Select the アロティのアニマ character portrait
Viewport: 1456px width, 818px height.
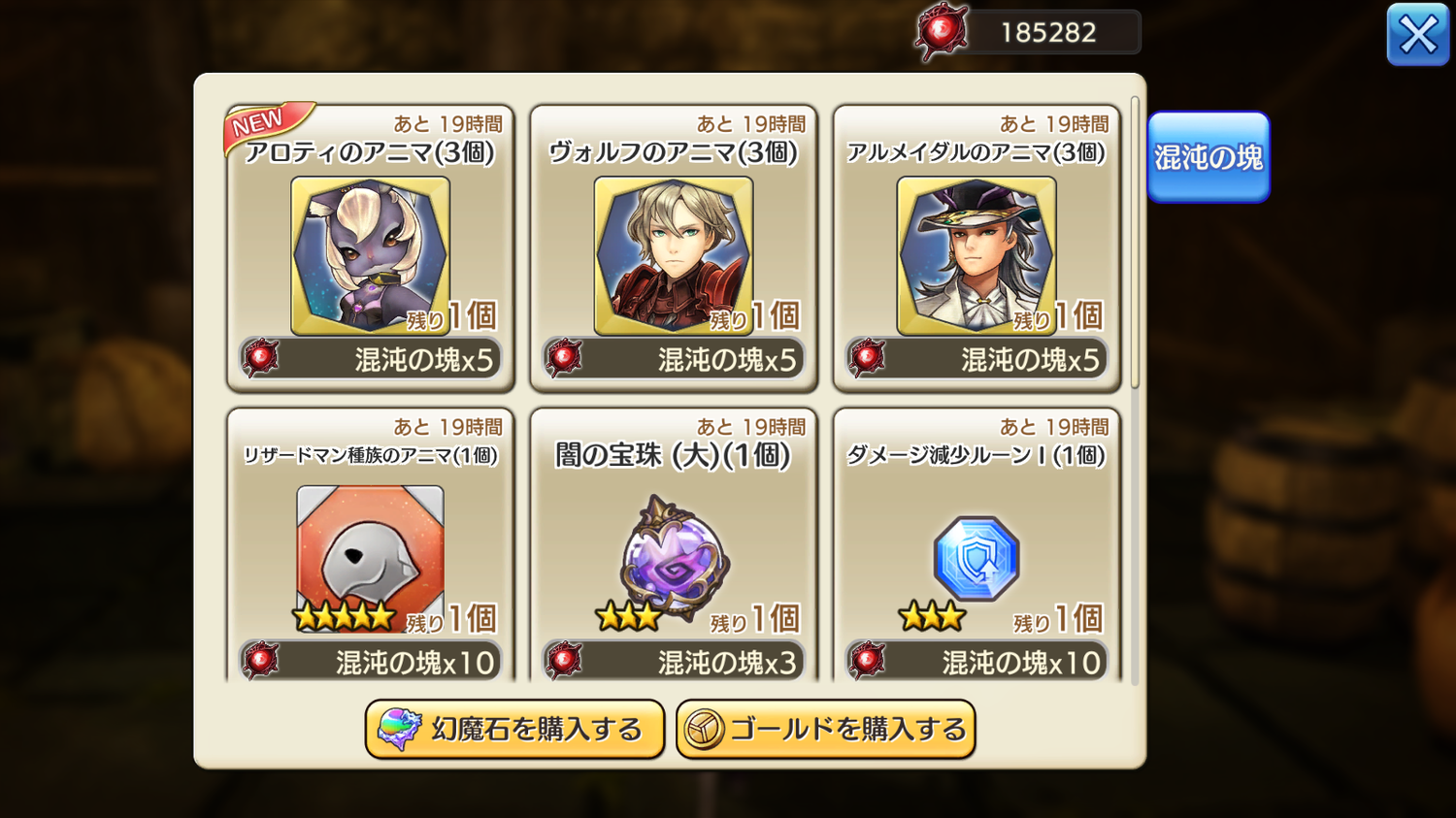pyautogui.click(x=370, y=256)
